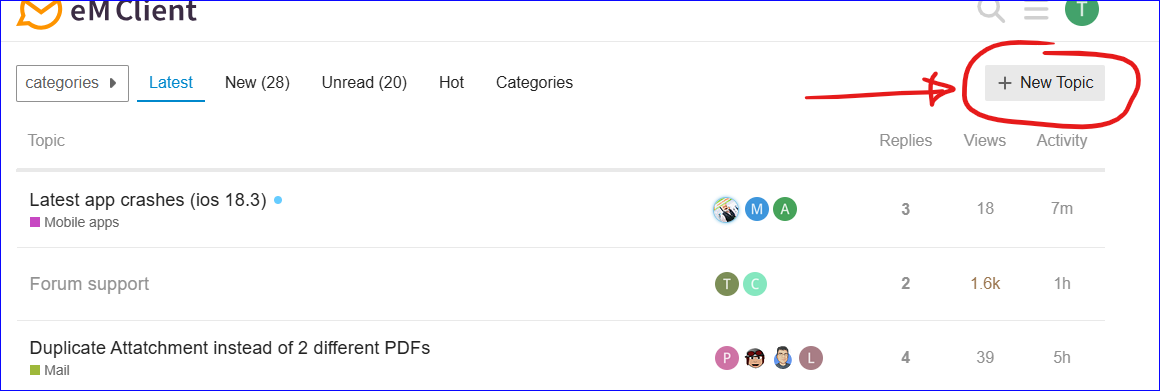Click the green A poster avatar
This screenshot has height=391, width=1160.
click(x=785, y=210)
